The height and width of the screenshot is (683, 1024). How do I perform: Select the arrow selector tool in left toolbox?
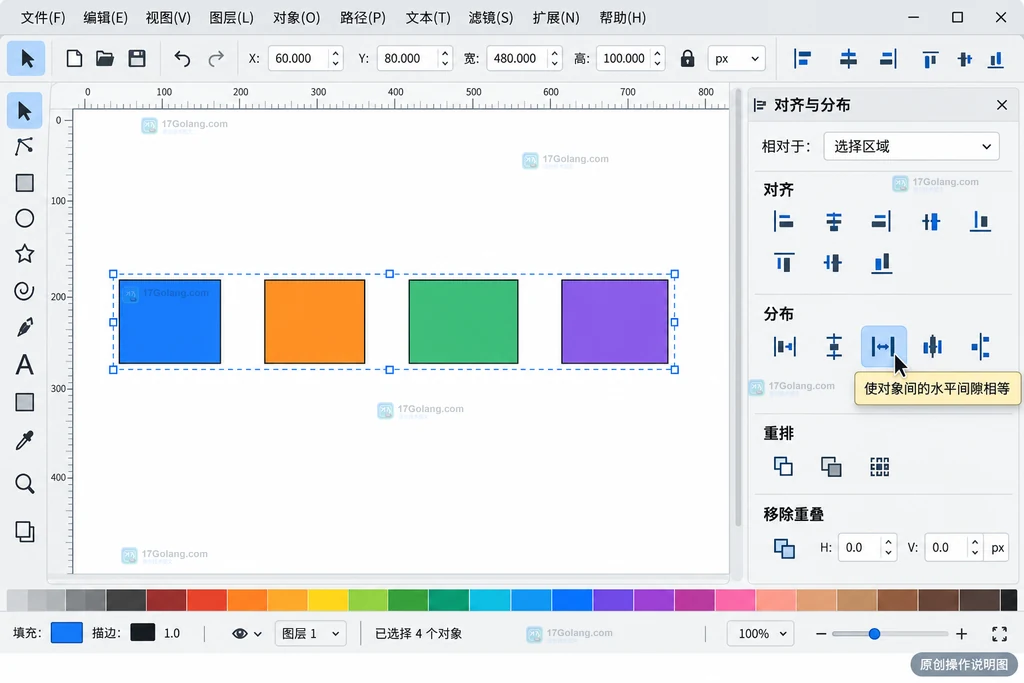point(25,111)
